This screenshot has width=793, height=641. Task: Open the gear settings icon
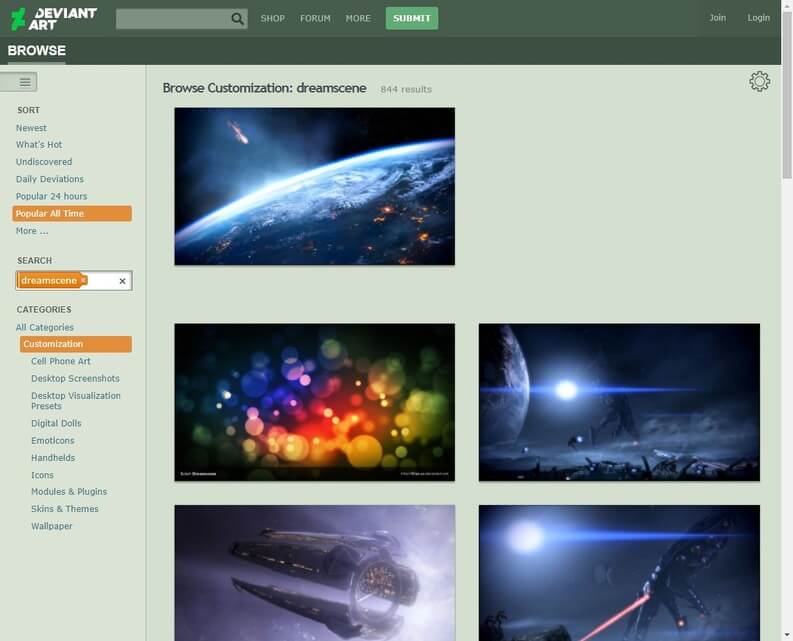click(759, 81)
